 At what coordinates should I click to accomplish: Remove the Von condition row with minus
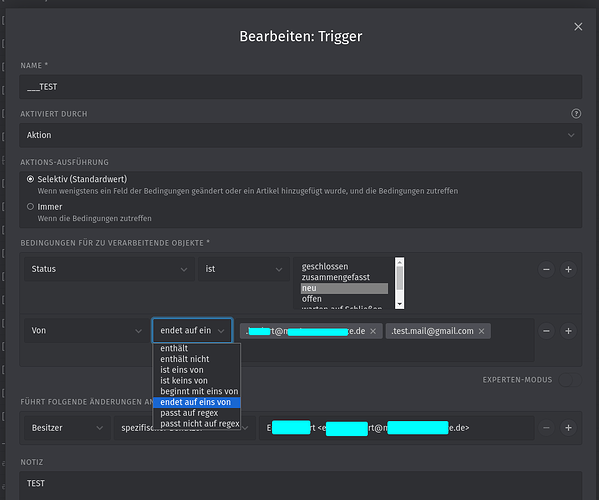pyautogui.click(x=546, y=331)
